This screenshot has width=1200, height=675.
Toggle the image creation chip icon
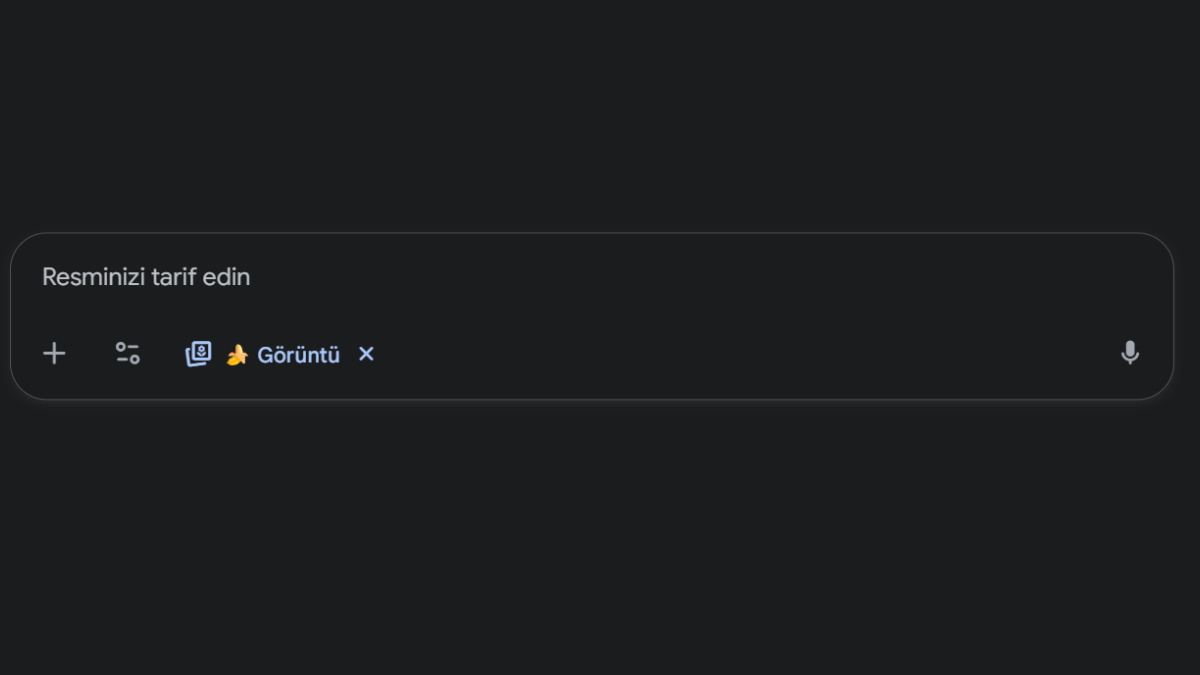click(199, 354)
